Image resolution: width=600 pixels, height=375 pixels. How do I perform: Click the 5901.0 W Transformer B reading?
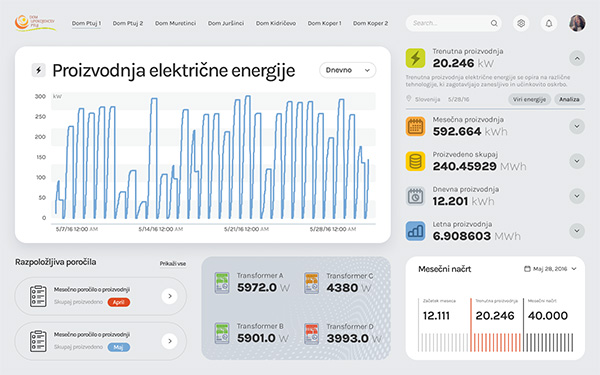[x=262, y=338]
